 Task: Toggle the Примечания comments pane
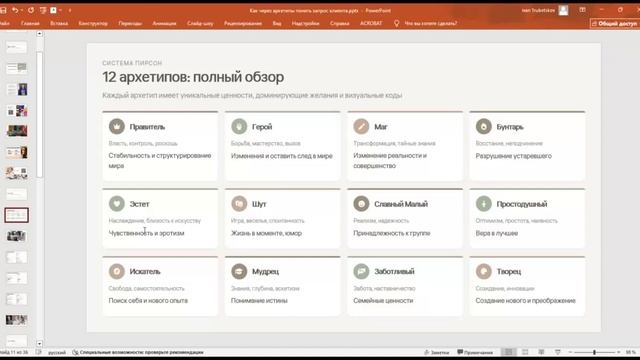coord(475,352)
